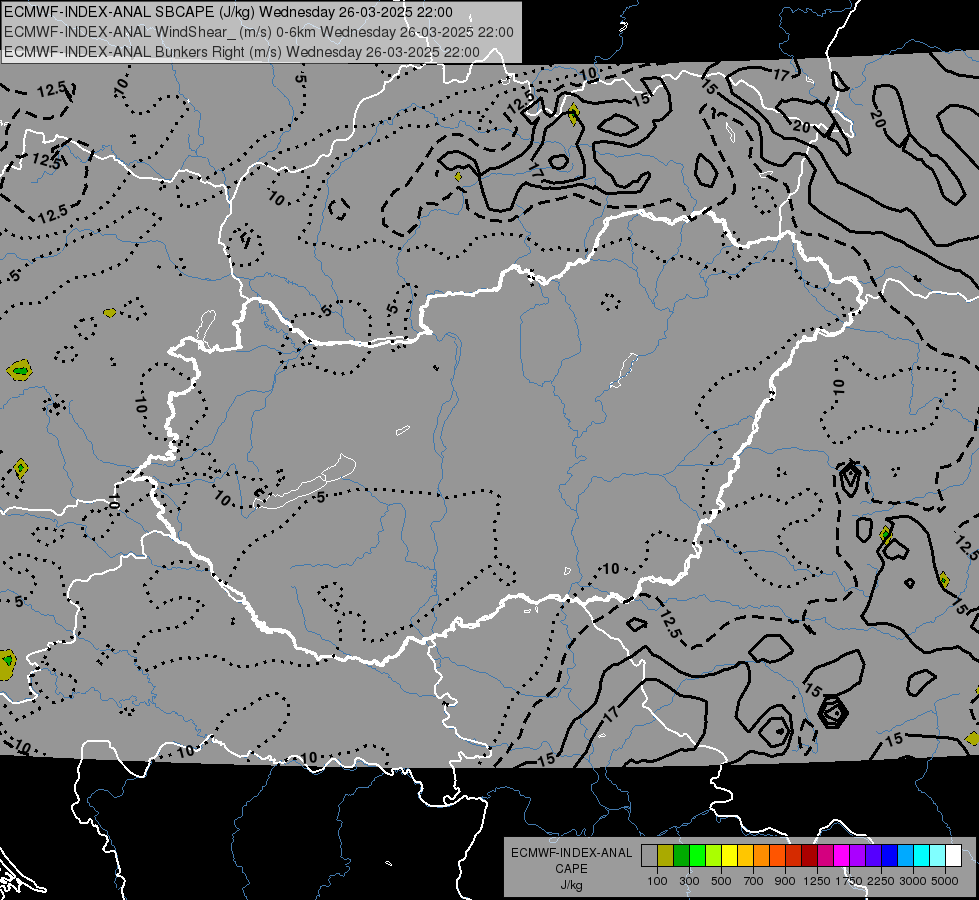Viewport: 979px width, 900px height.
Task: Select the grey swatch in the CAPE legend
Action: click(649, 856)
